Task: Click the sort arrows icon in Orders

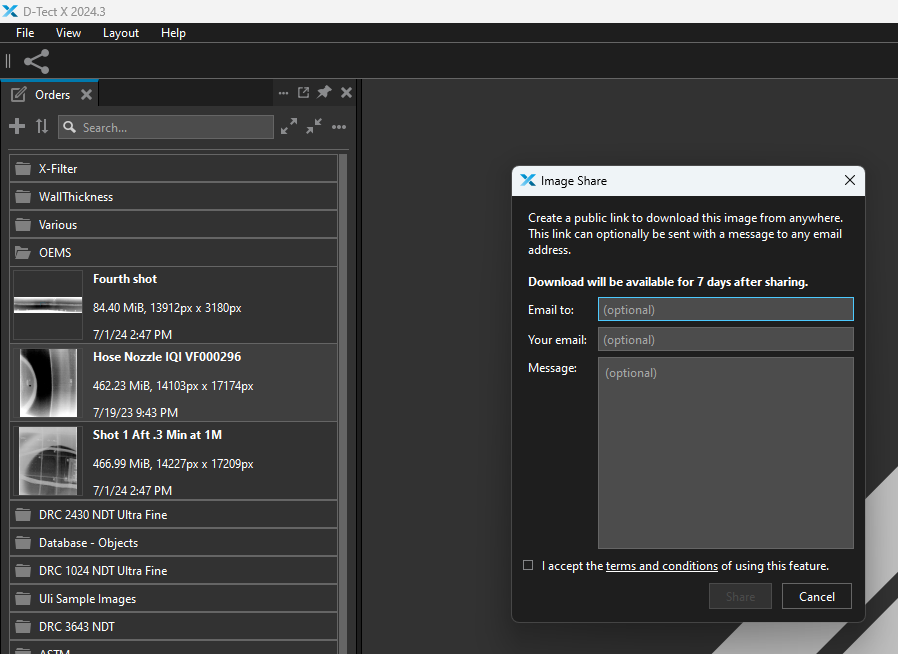Action: point(42,126)
